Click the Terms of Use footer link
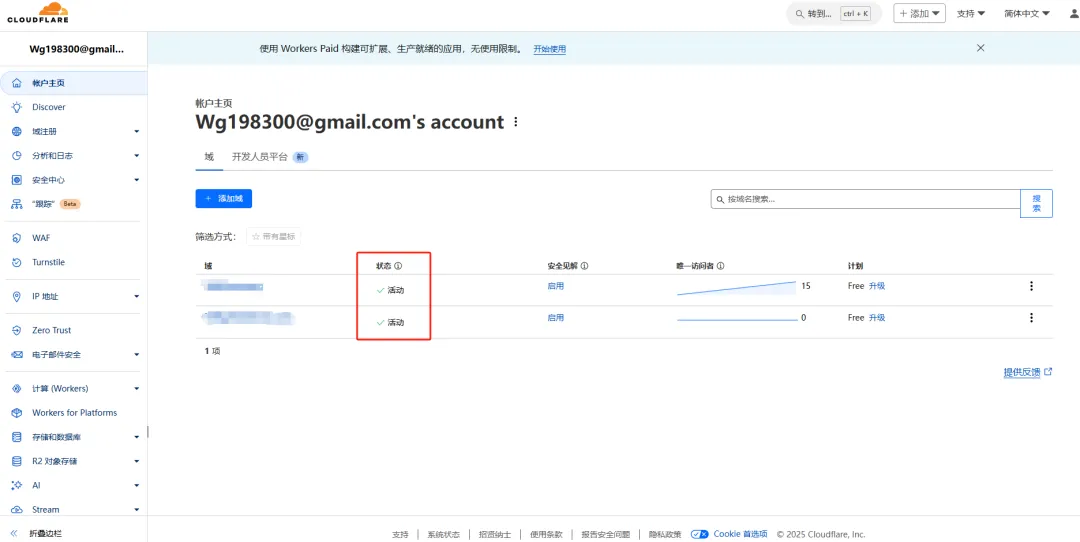 click(x=546, y=534)
